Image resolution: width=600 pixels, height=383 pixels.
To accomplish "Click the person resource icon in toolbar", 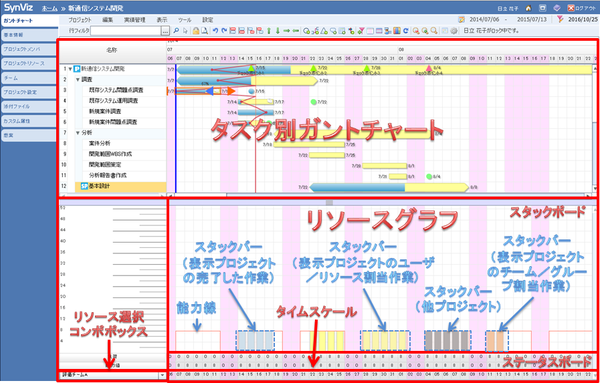I will 387,31.
